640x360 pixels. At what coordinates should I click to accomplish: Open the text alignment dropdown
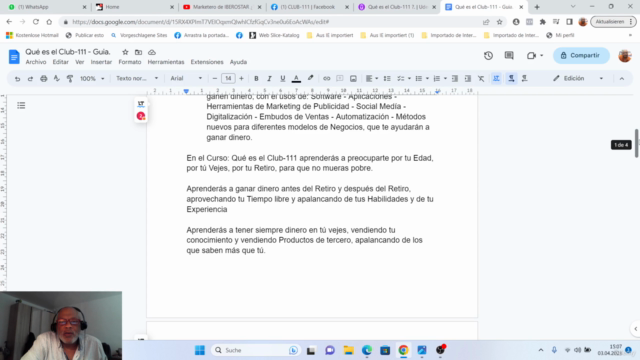[372, 78]
